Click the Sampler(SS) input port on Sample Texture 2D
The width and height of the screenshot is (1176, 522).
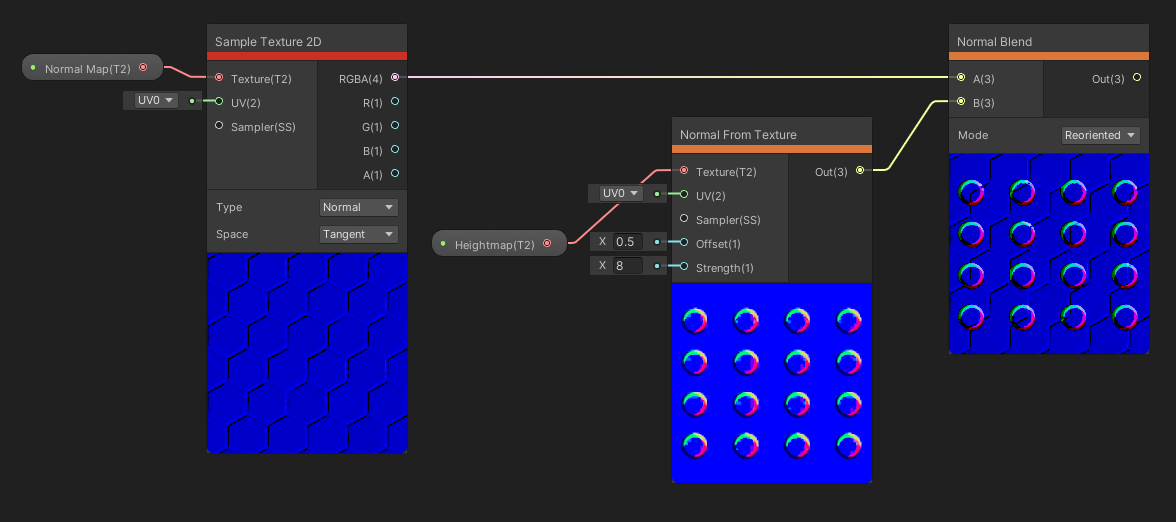[219, 126]
